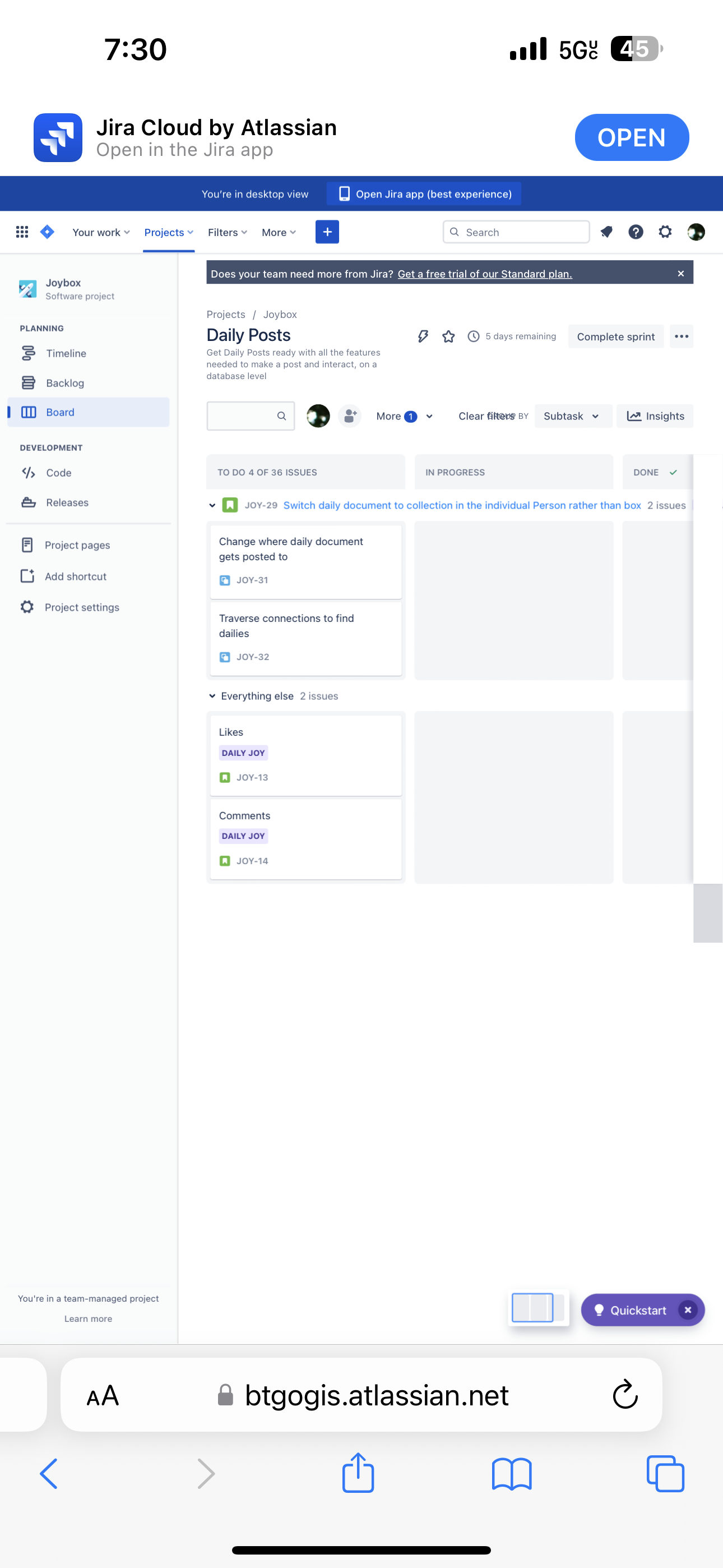Screen dimensions: 723x1568
Task: Click the top navigation Search field
Action: (x=516, y=232)
